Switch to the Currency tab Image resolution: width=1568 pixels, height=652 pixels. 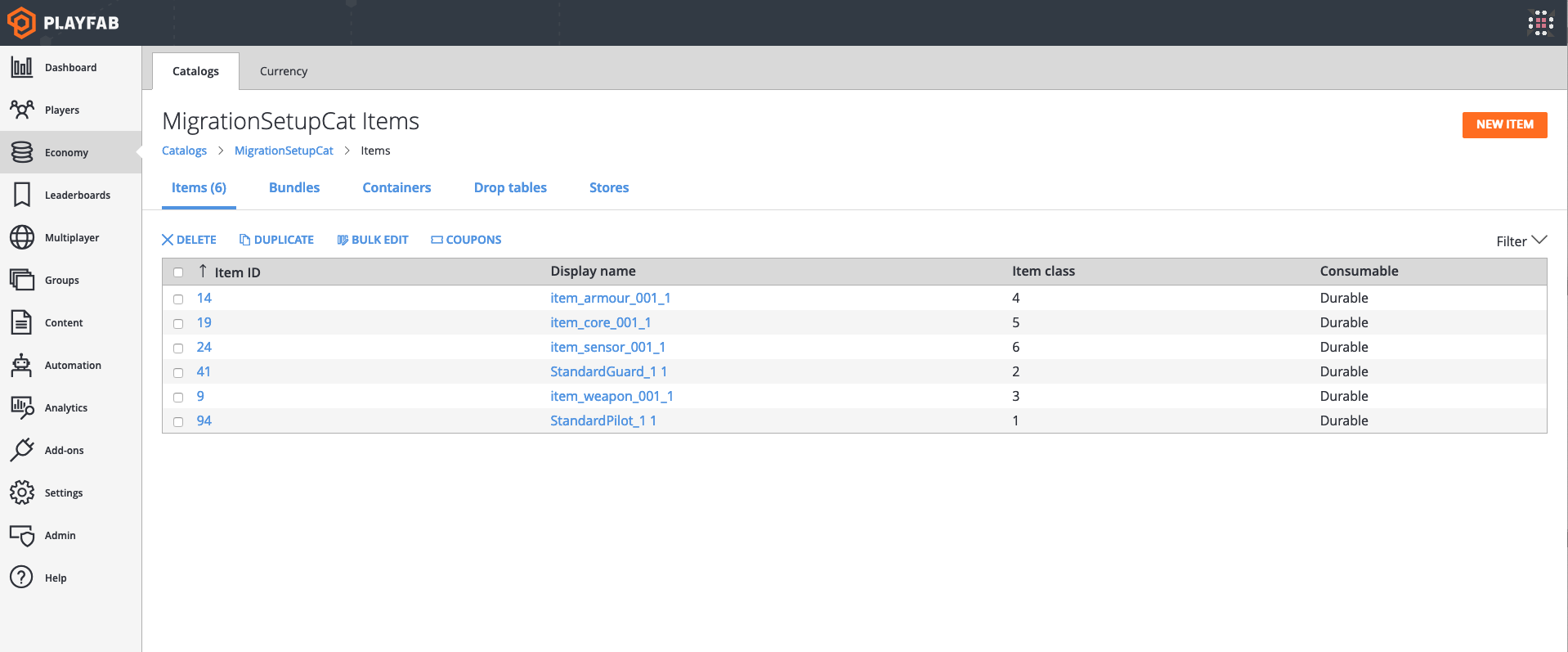284,71
